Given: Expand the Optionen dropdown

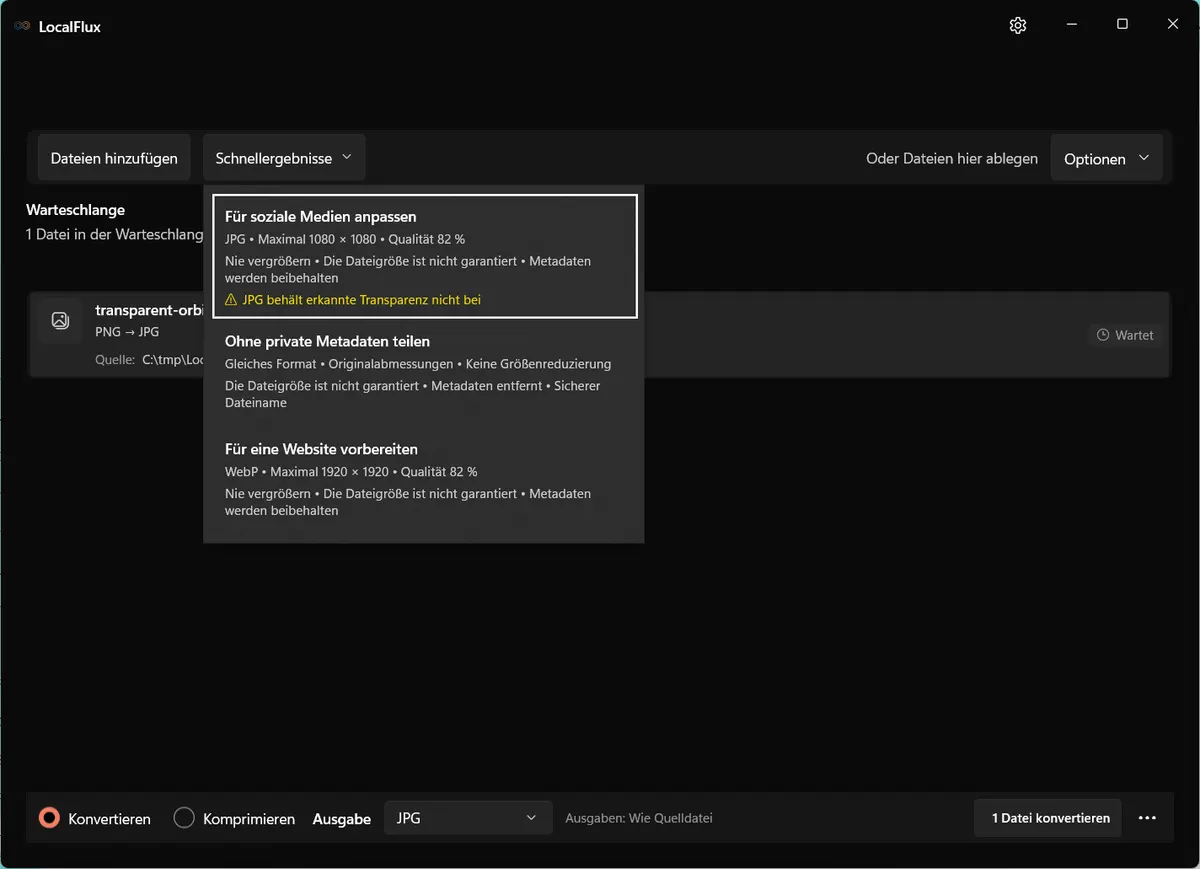Looking at the screenshot, I should pos(1107,158).
